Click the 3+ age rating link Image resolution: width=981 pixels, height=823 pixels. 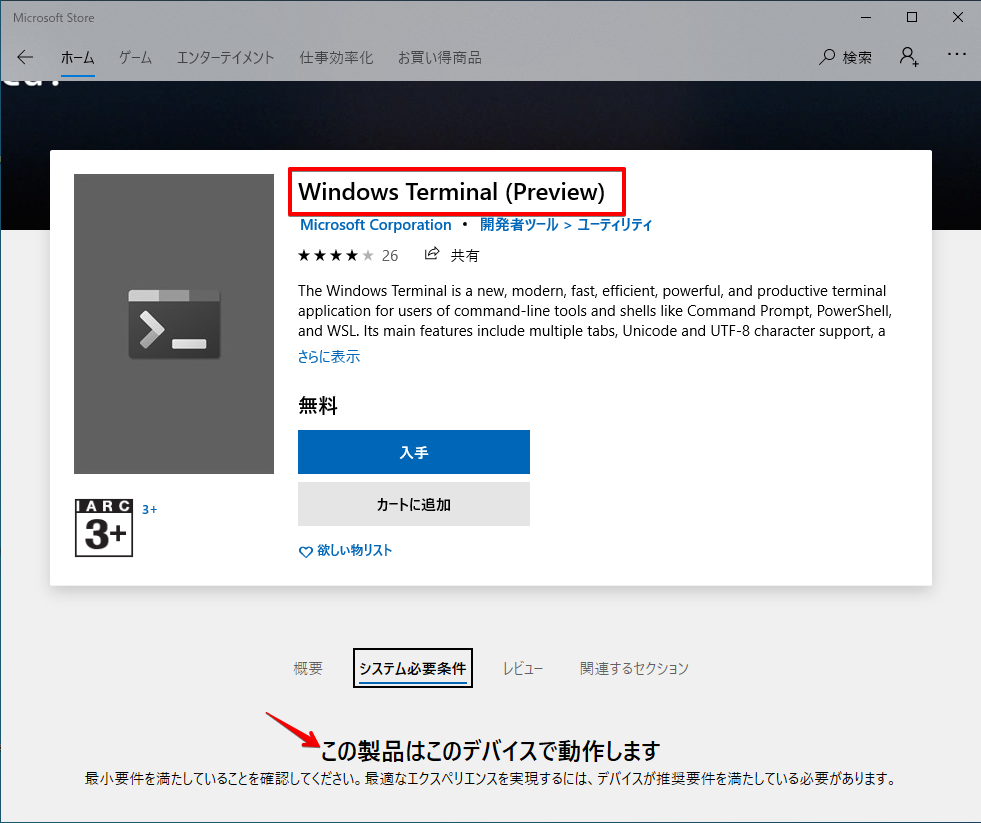(x=150, y=509)
